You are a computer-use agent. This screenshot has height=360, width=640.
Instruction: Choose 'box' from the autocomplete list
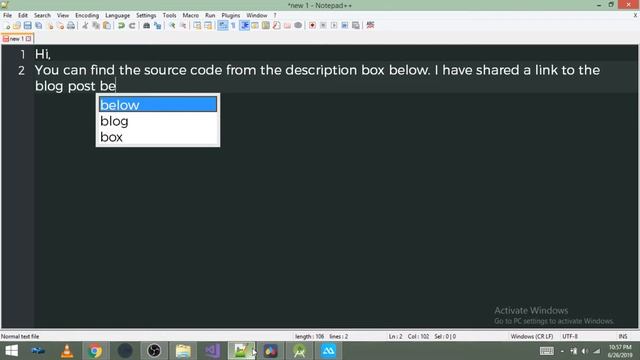coord(158,137)
